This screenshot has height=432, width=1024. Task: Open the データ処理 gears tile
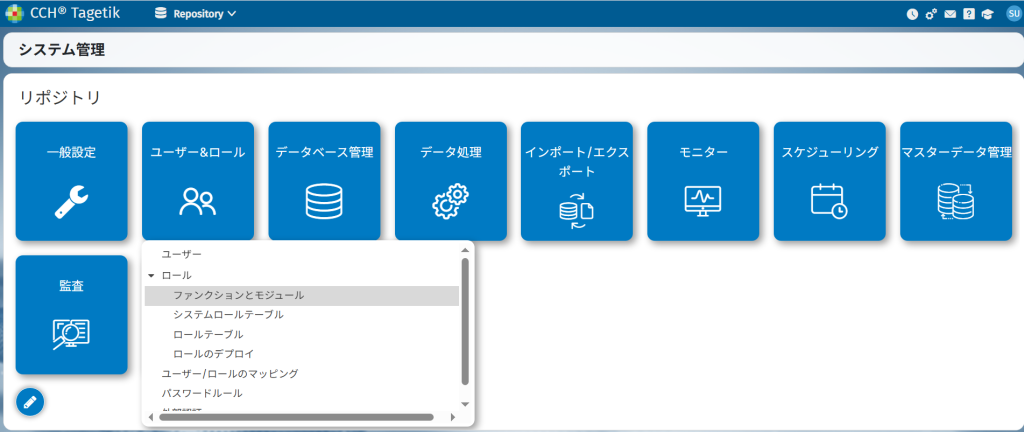pos(450,181)
